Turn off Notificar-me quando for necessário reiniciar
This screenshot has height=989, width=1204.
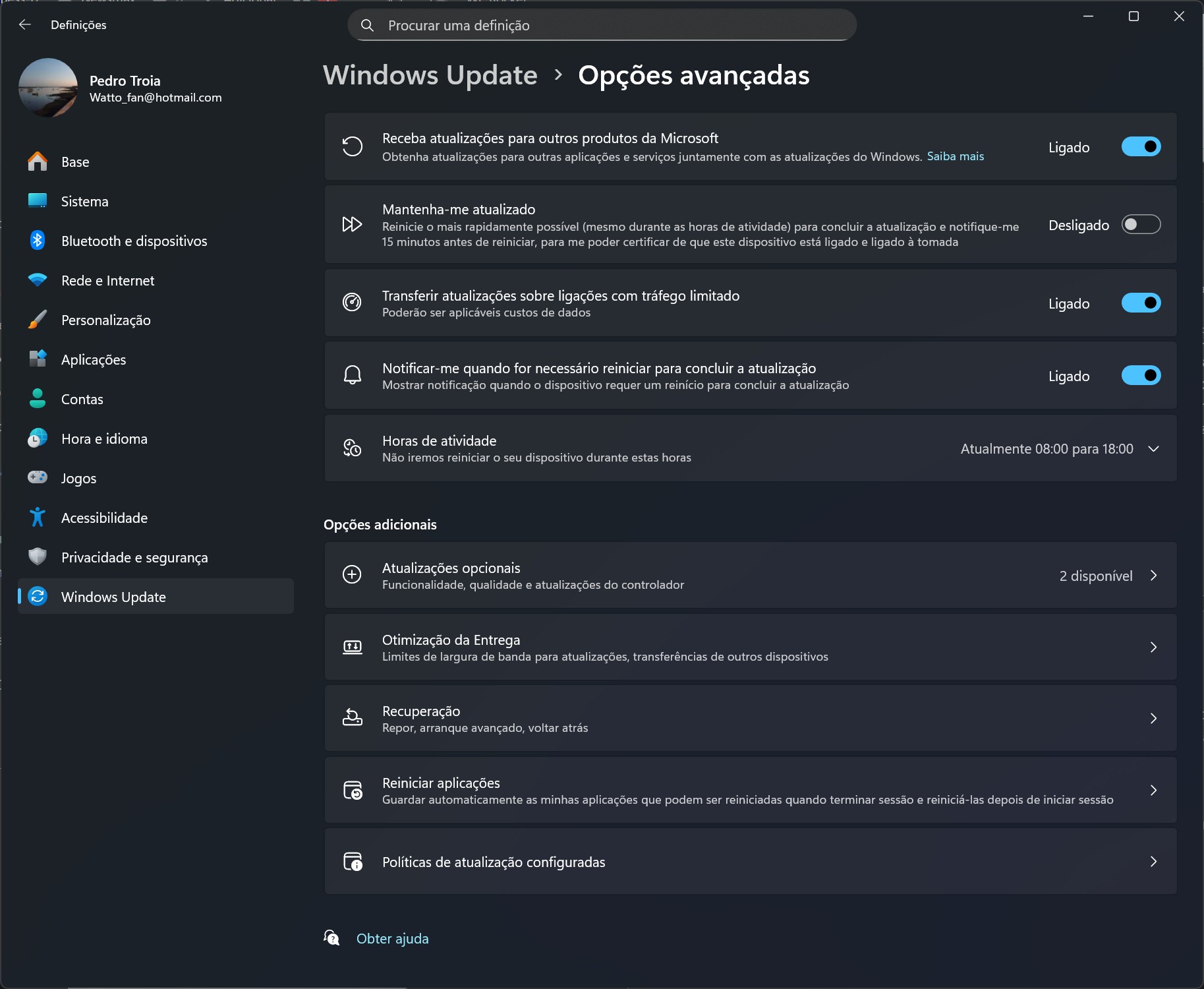[1141, 375]
